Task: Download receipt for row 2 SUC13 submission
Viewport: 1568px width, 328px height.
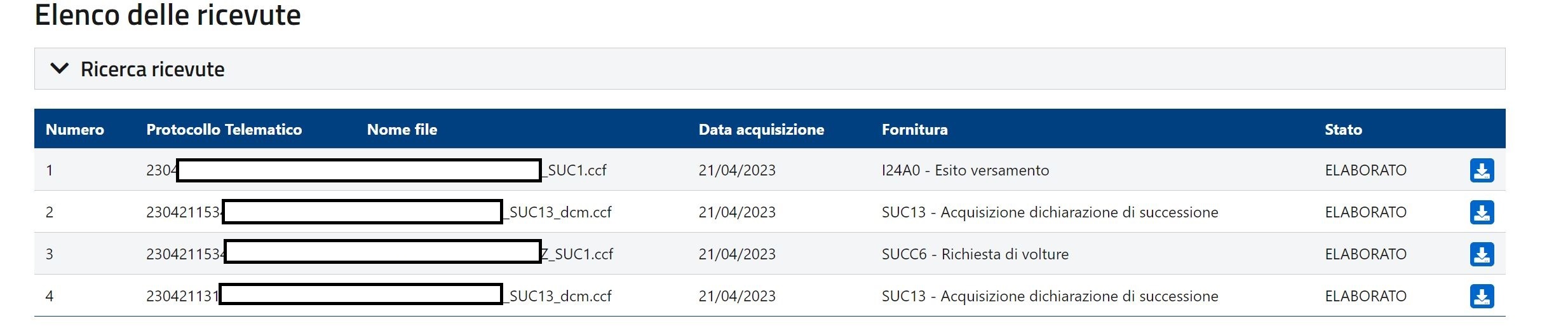Action: 1482,212
